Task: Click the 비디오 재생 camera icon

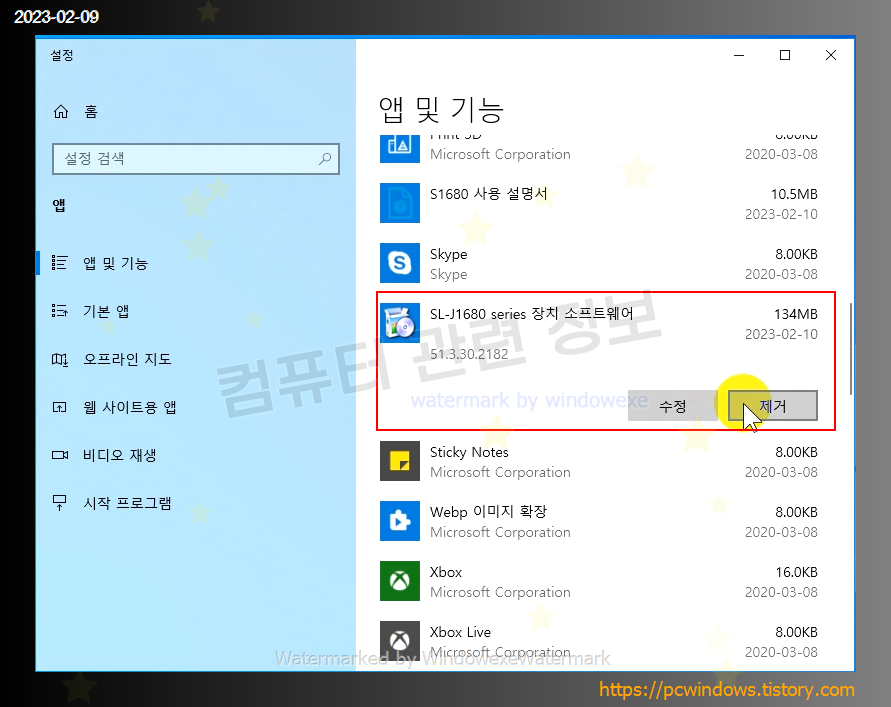Action: pyautogui.click(x=60, y=455)
